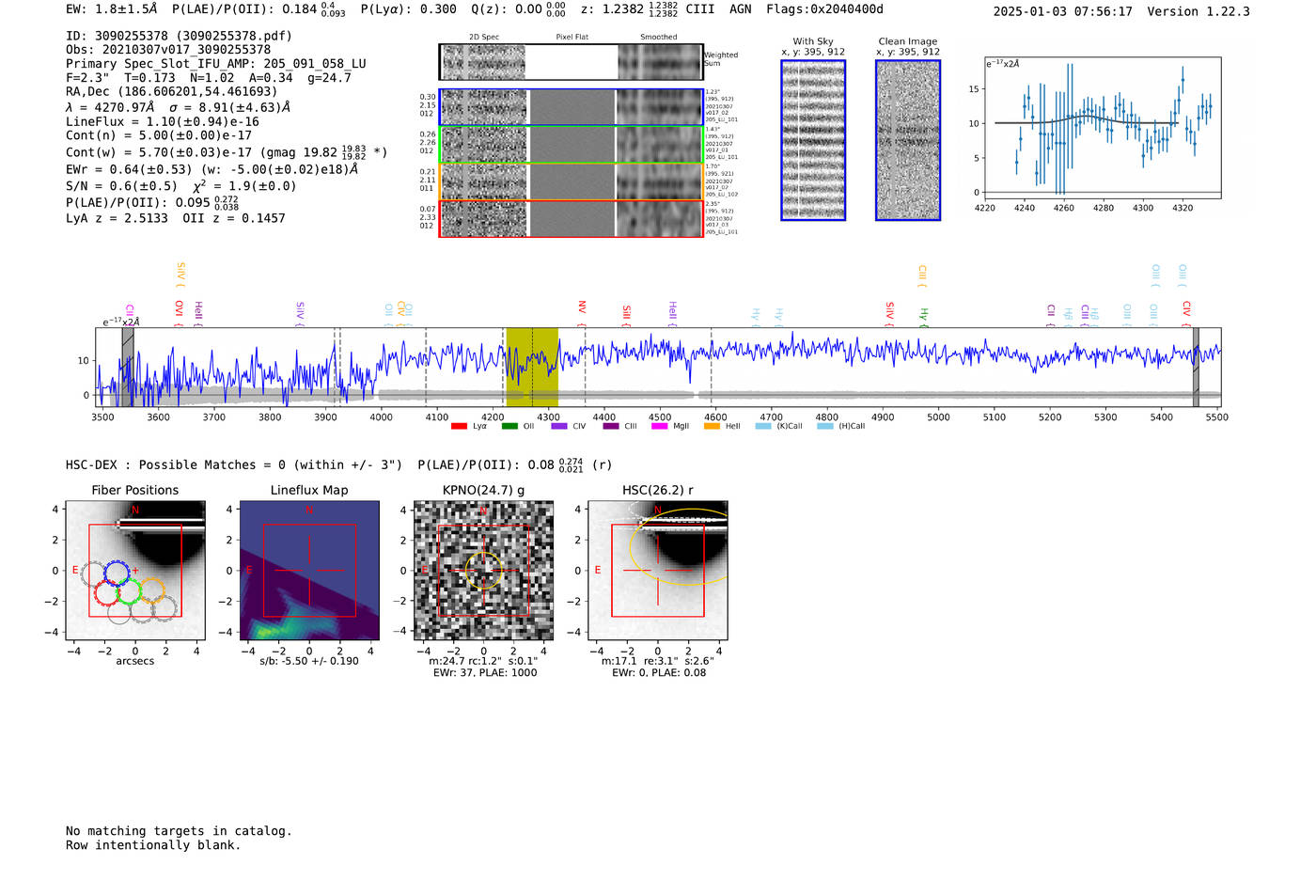Click the purple CIV legend swatch
1316x896 pixels.
click(x=559, y=426)
